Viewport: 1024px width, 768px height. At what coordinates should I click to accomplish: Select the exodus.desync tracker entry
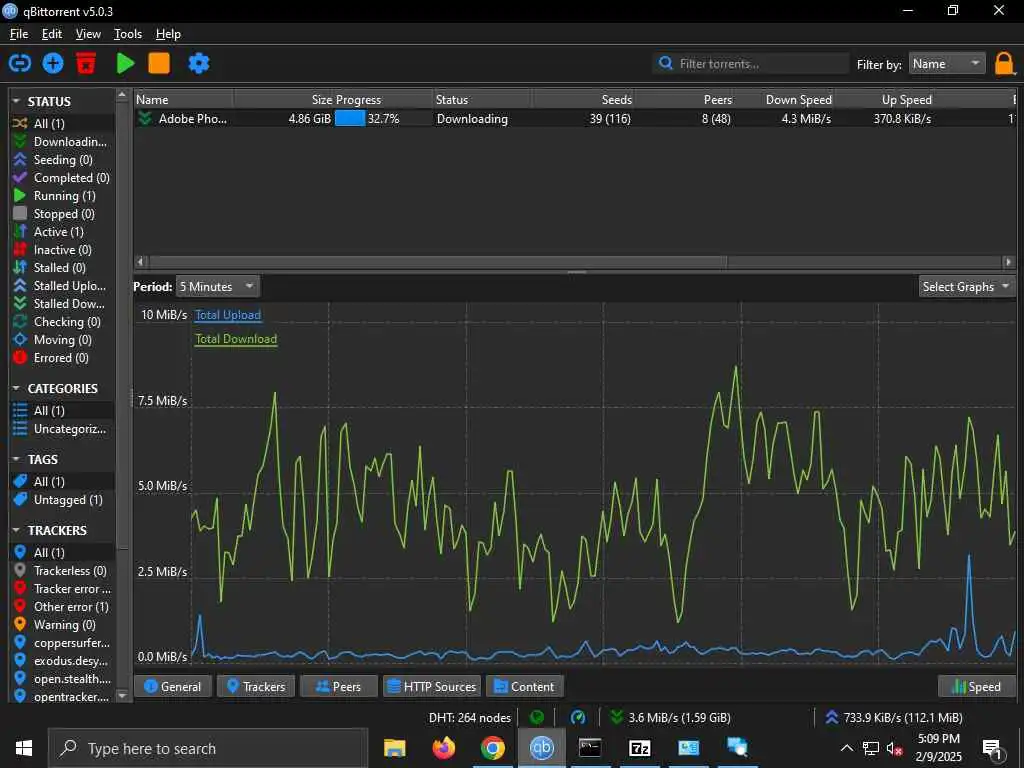tap(63, 661)
